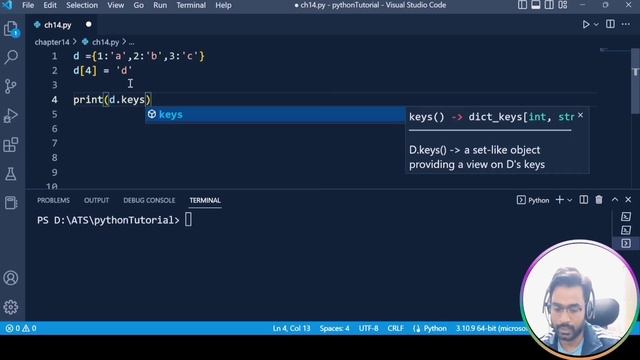The width and height of the screenshot is (640, 360).
Task: Open the View menu
Action: tap(116, 5)
